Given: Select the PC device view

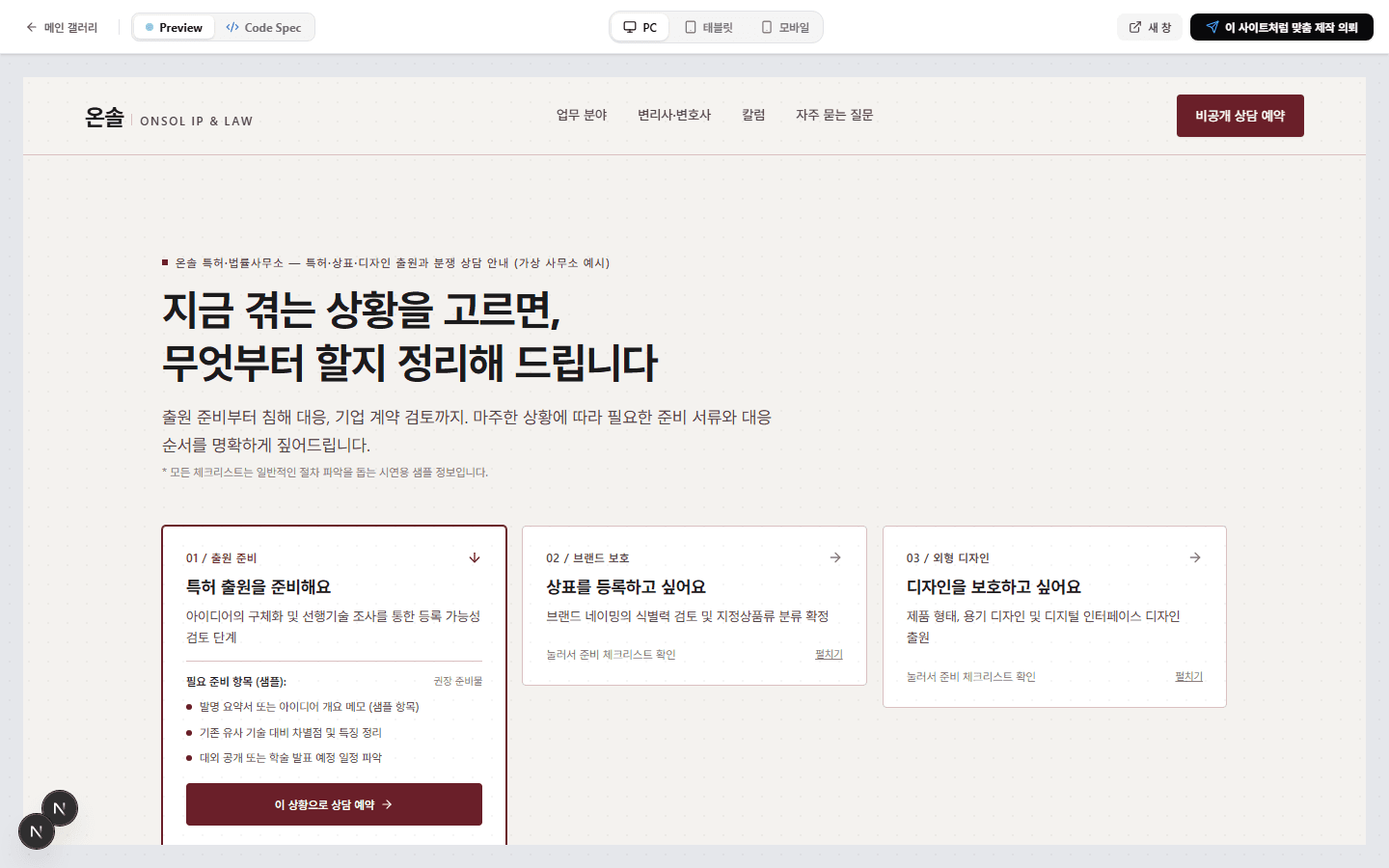Looking at the screenshot, I should [640, 27].
